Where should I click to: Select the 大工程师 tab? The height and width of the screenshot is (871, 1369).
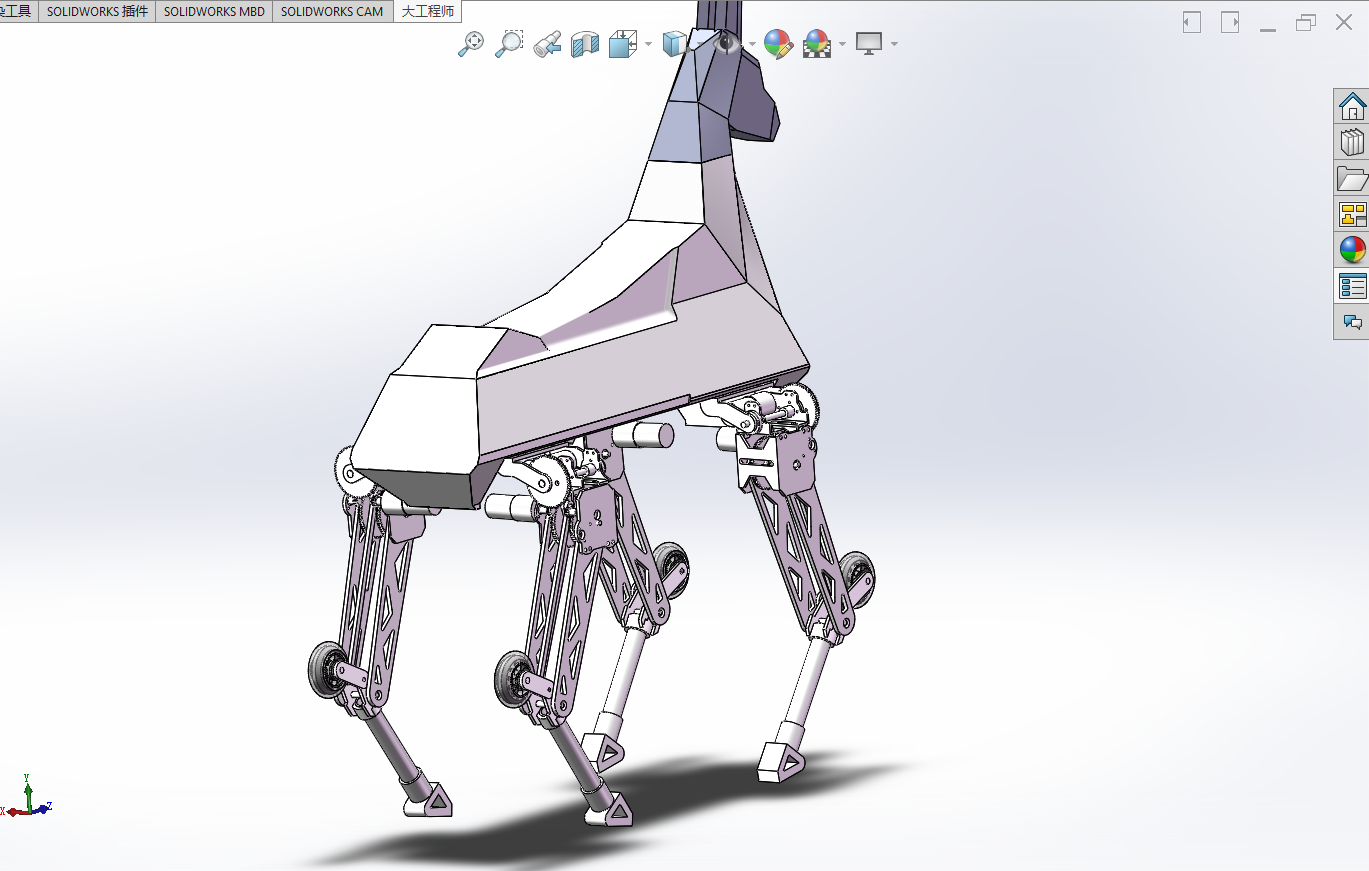coord(427,12)
